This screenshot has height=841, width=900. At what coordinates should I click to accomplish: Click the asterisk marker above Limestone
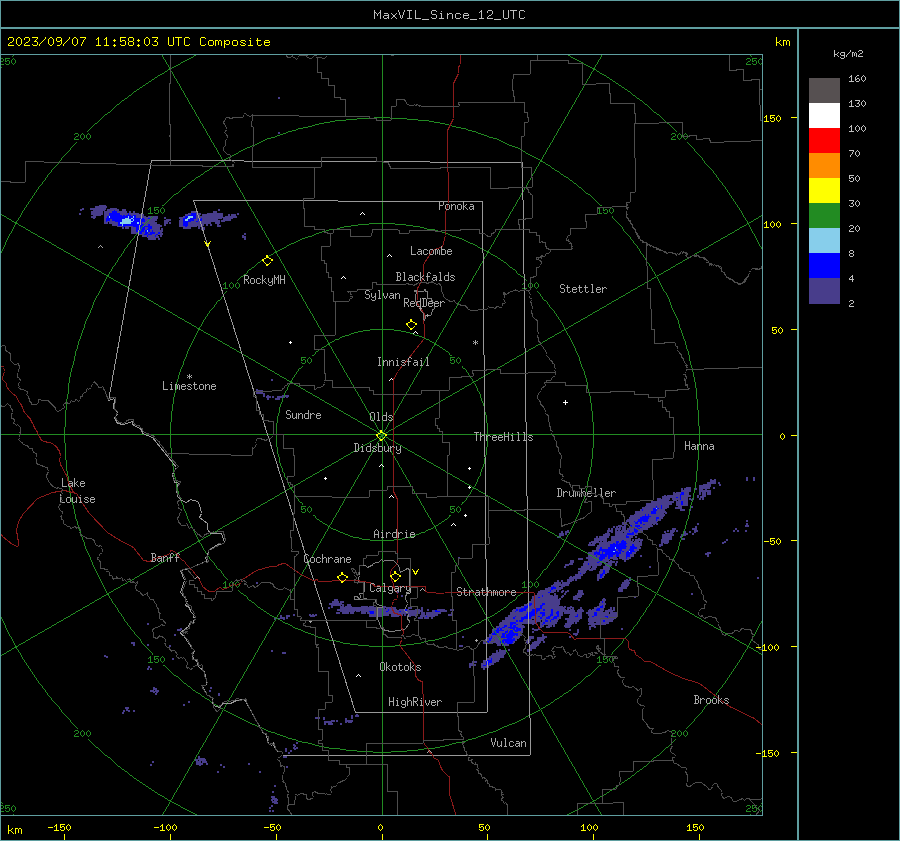[189, 377]
